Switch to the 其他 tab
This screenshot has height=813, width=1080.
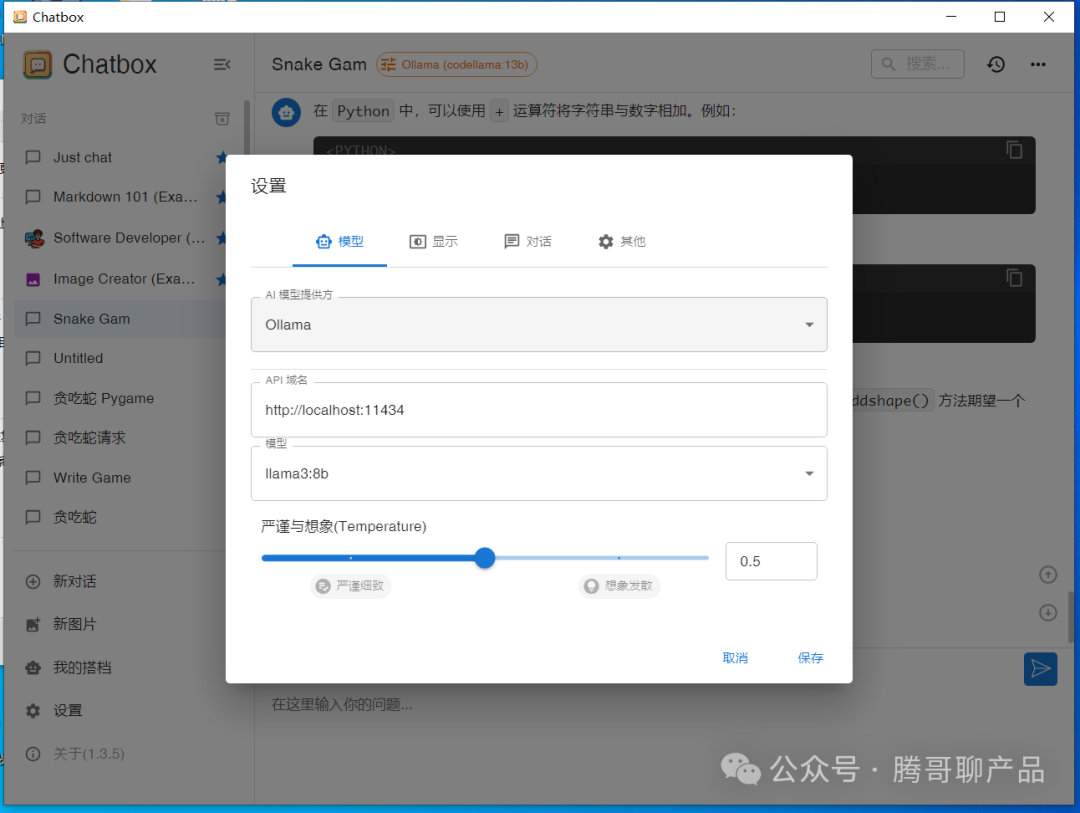[x=622, y=242]
